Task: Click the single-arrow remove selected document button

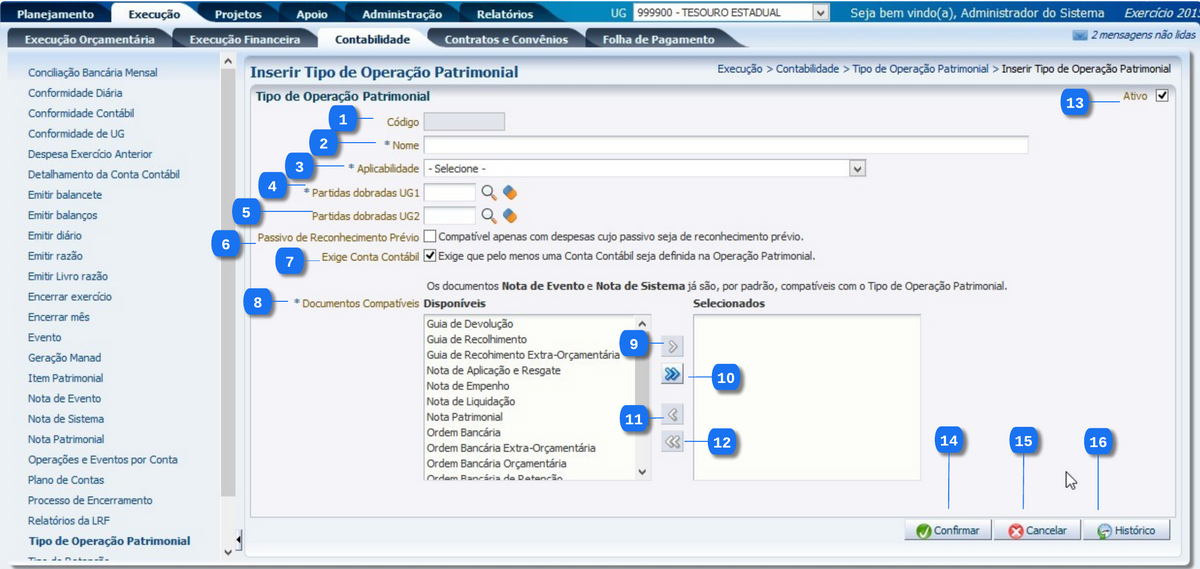Action: click(673, 414)
